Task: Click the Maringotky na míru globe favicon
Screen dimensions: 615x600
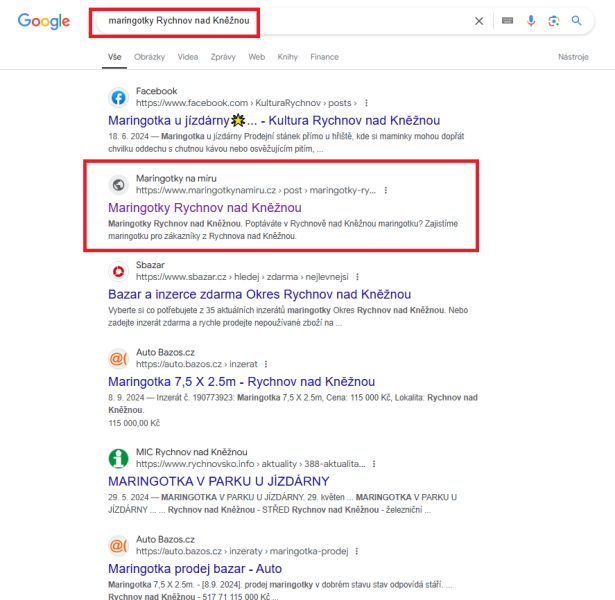Action: point(118,185)
